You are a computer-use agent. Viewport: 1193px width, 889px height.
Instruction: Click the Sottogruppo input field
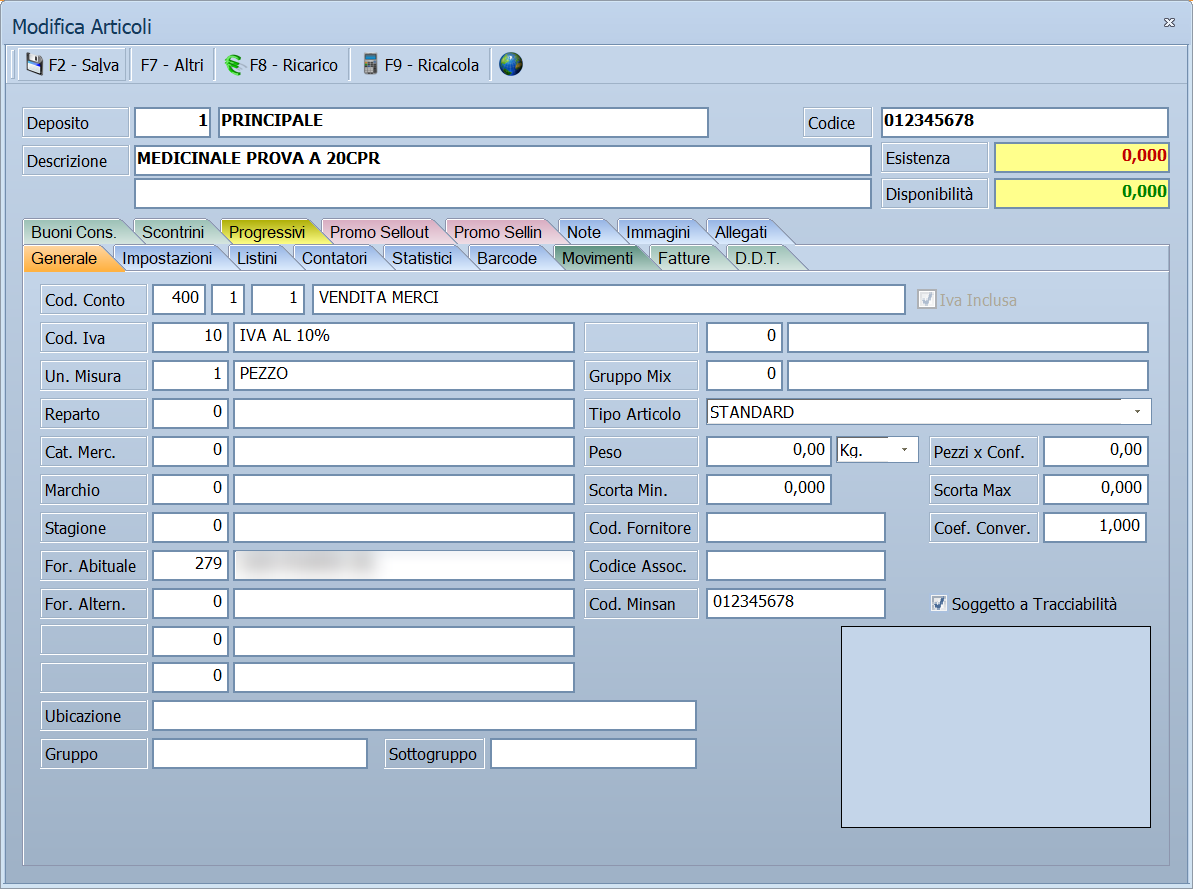click(x=593, y=754)
